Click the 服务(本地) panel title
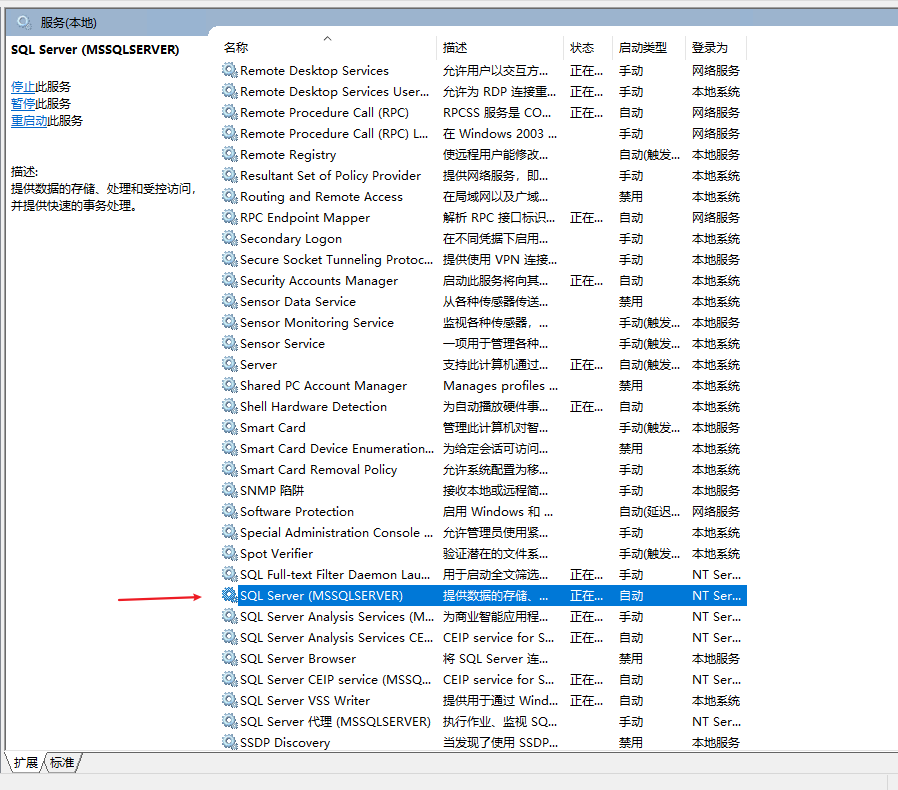Viewport: 898px width, 790px height. [x=69, y=23]
